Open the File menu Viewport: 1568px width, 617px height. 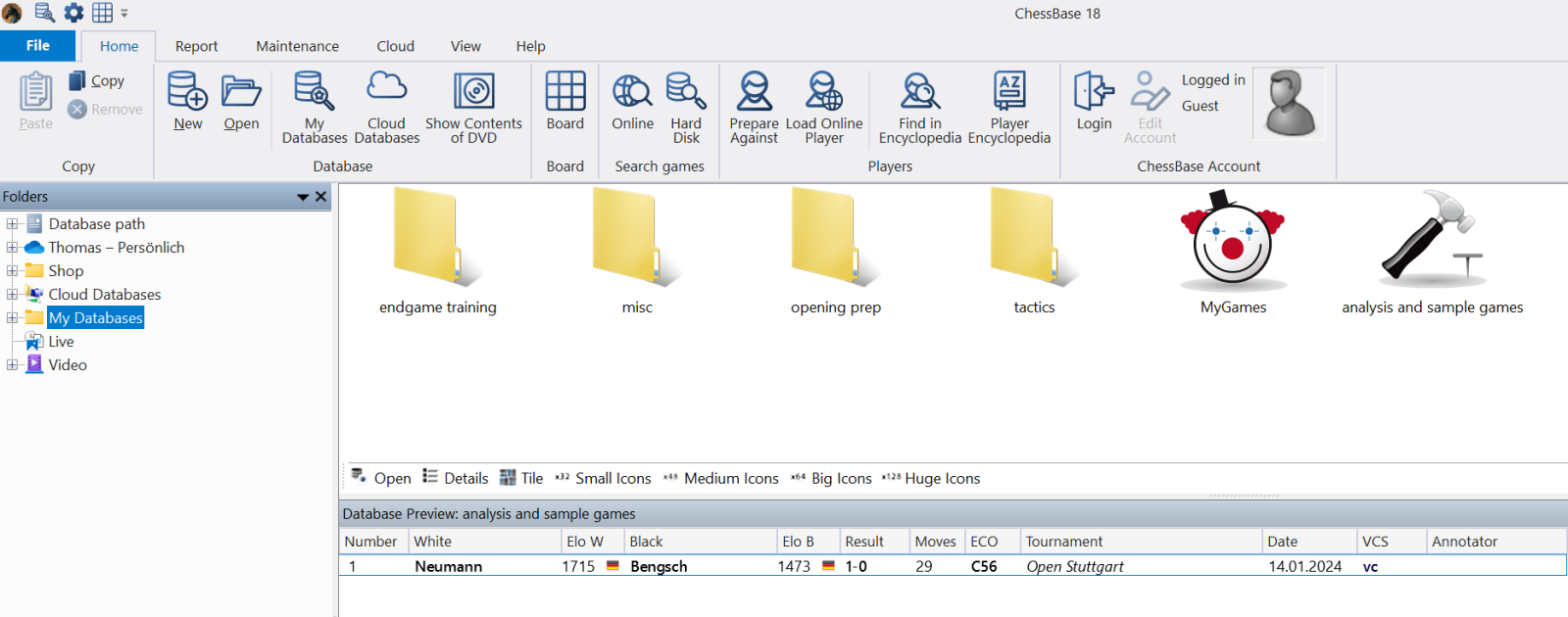[x=38, y=46]
